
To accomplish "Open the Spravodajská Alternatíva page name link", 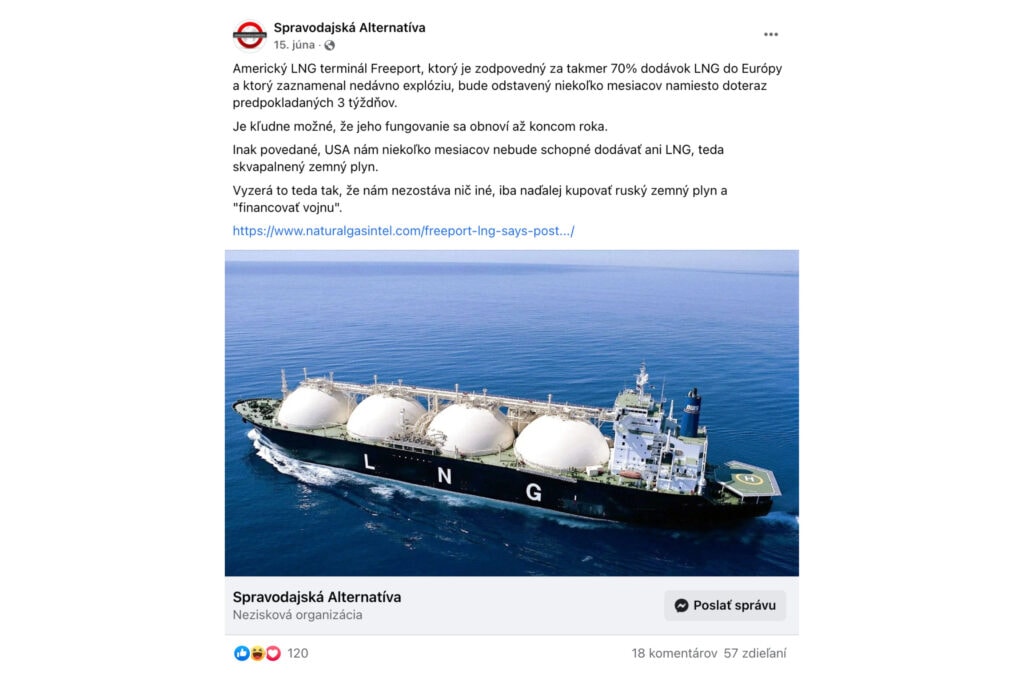I will click(349, 27).
